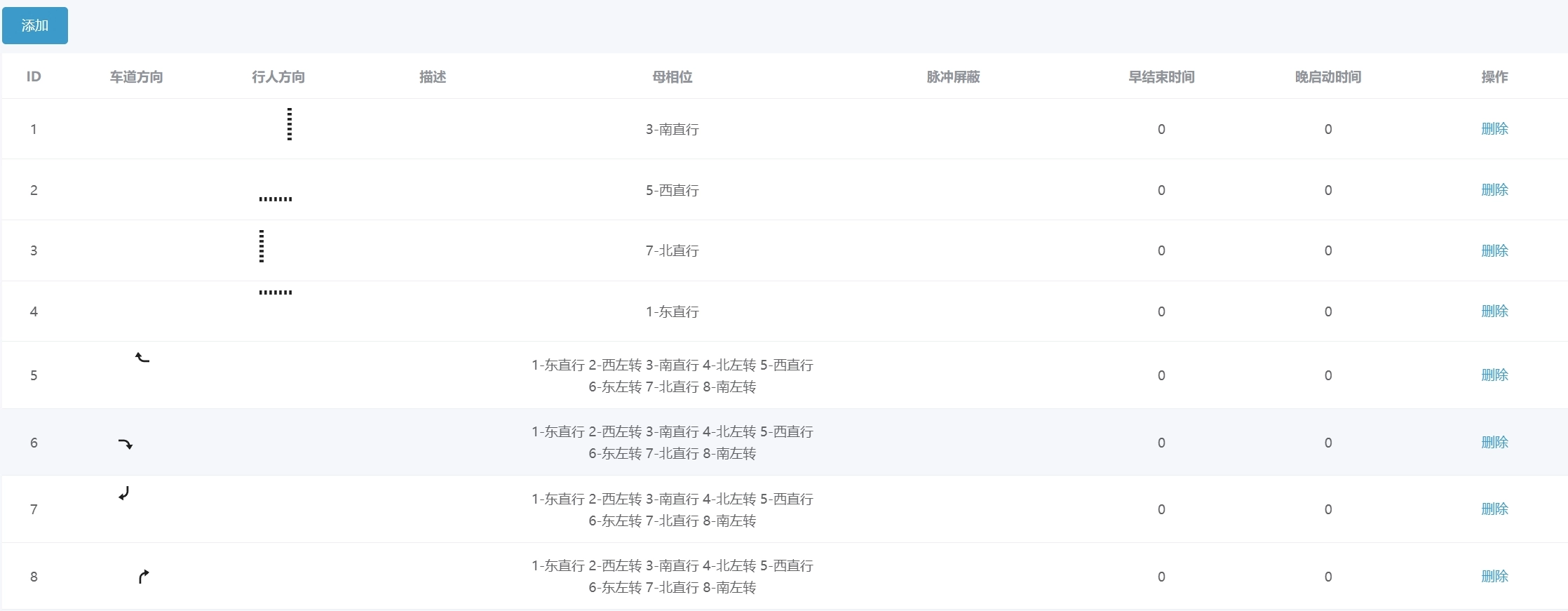
Task: Click the lane direction arrow in row 5
Action: tap(142, 358)
